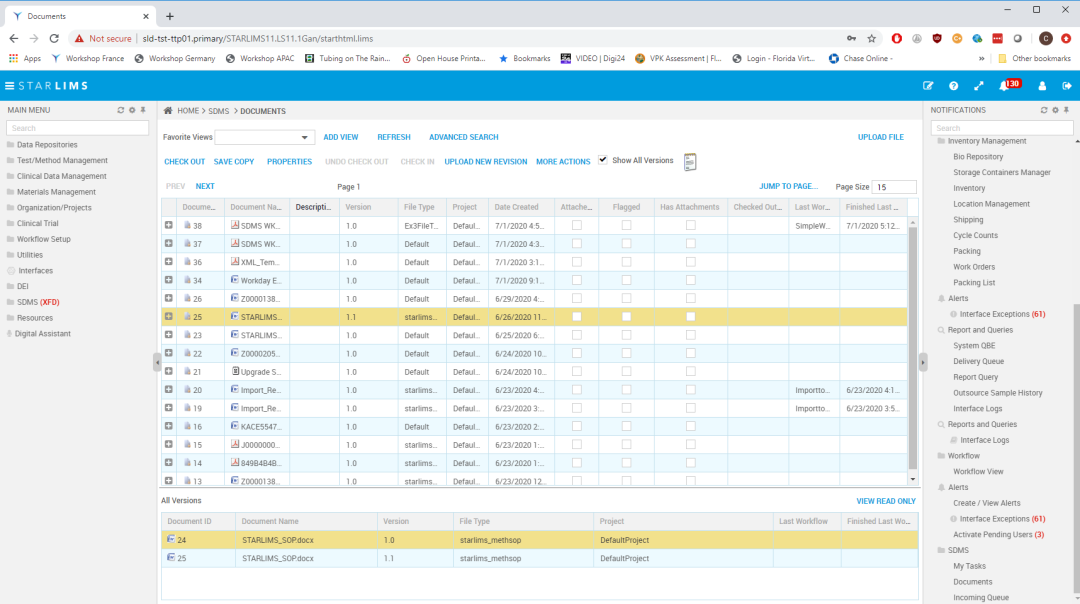
Task: Open the STARLIMS hamburger menu
Action: click(x=10, y=86)
